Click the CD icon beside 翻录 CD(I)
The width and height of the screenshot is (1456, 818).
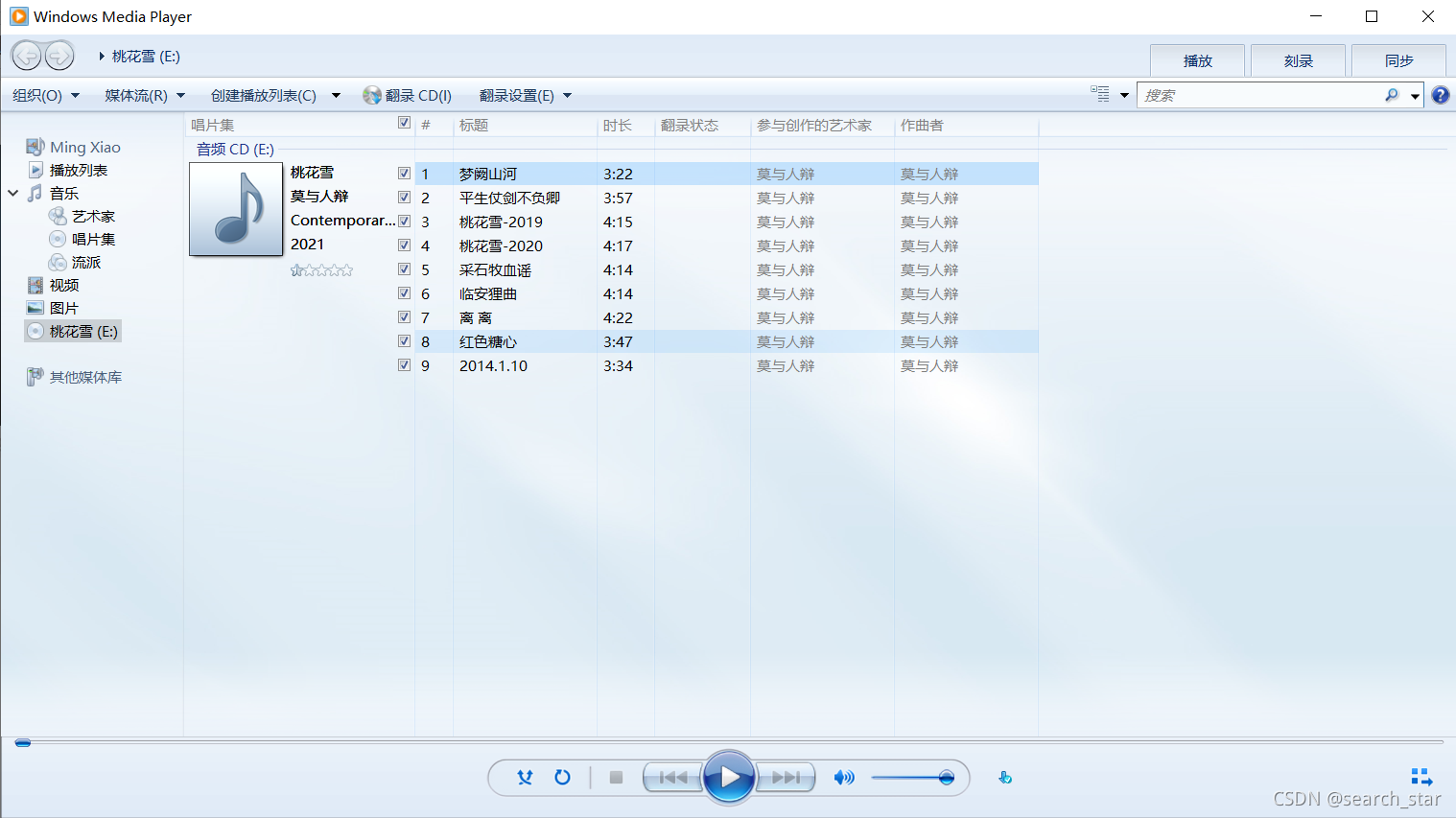tap(372, 95)
